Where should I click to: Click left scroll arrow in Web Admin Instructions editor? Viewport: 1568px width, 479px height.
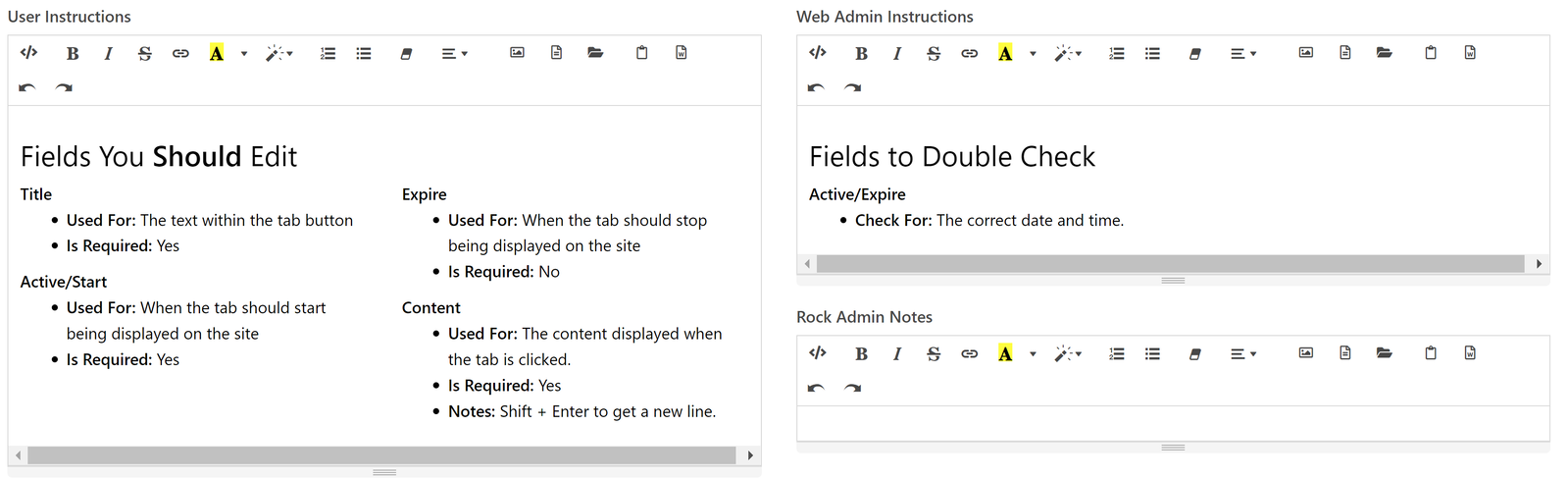pyautogui.click(x=807, y=264)
